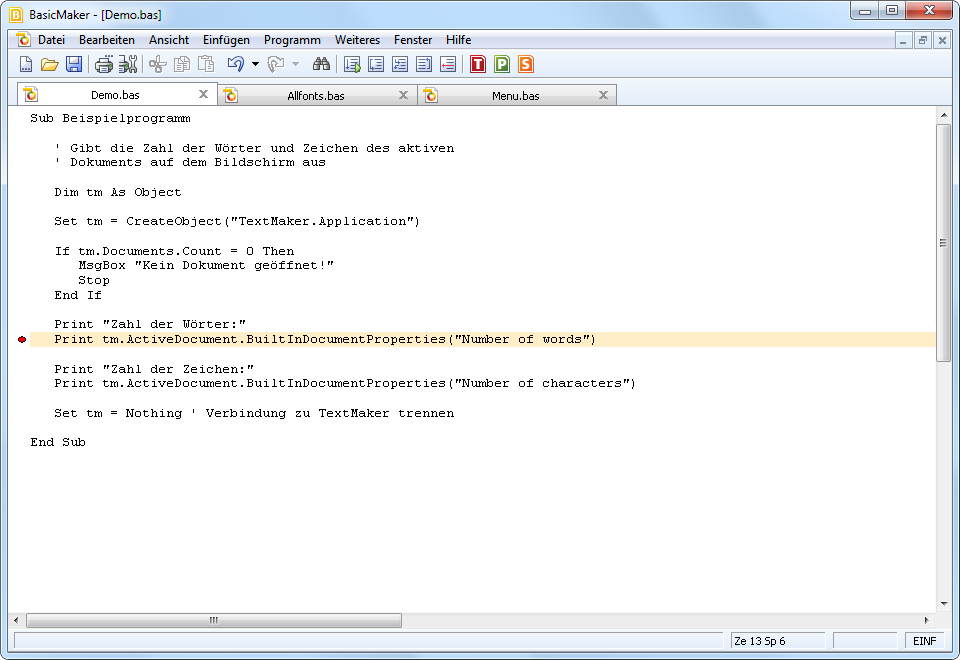
Task: Open the Programm menu
Action: click(x=291, y=40)
